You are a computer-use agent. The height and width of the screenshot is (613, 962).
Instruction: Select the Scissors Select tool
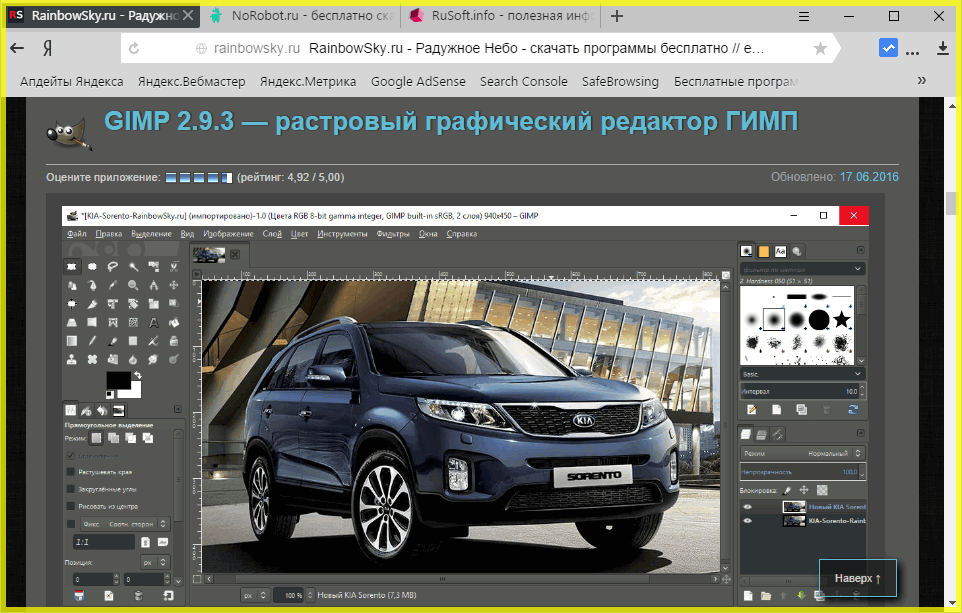tap(174, 266)
